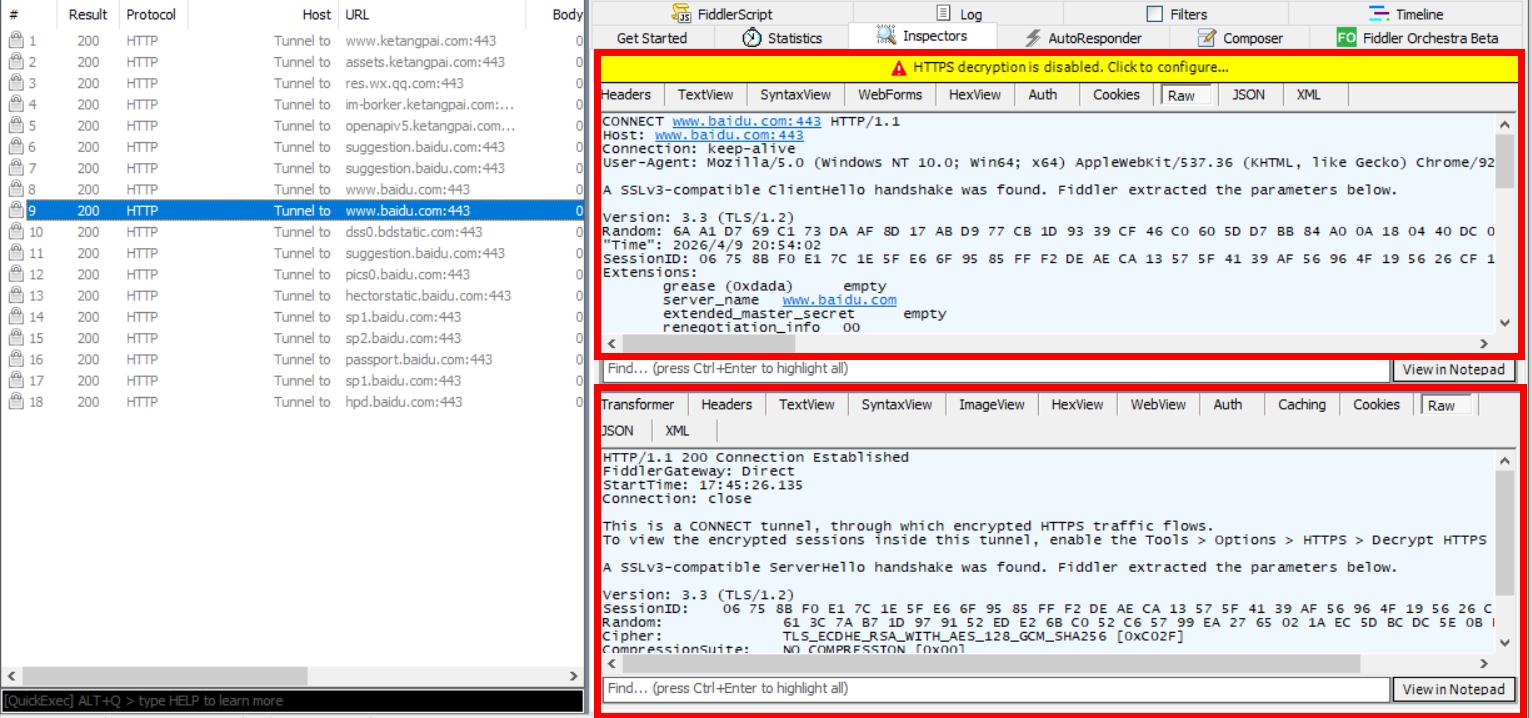Click the lower Find text field
The image size is (1532, 718).
[x=995, y=689]
